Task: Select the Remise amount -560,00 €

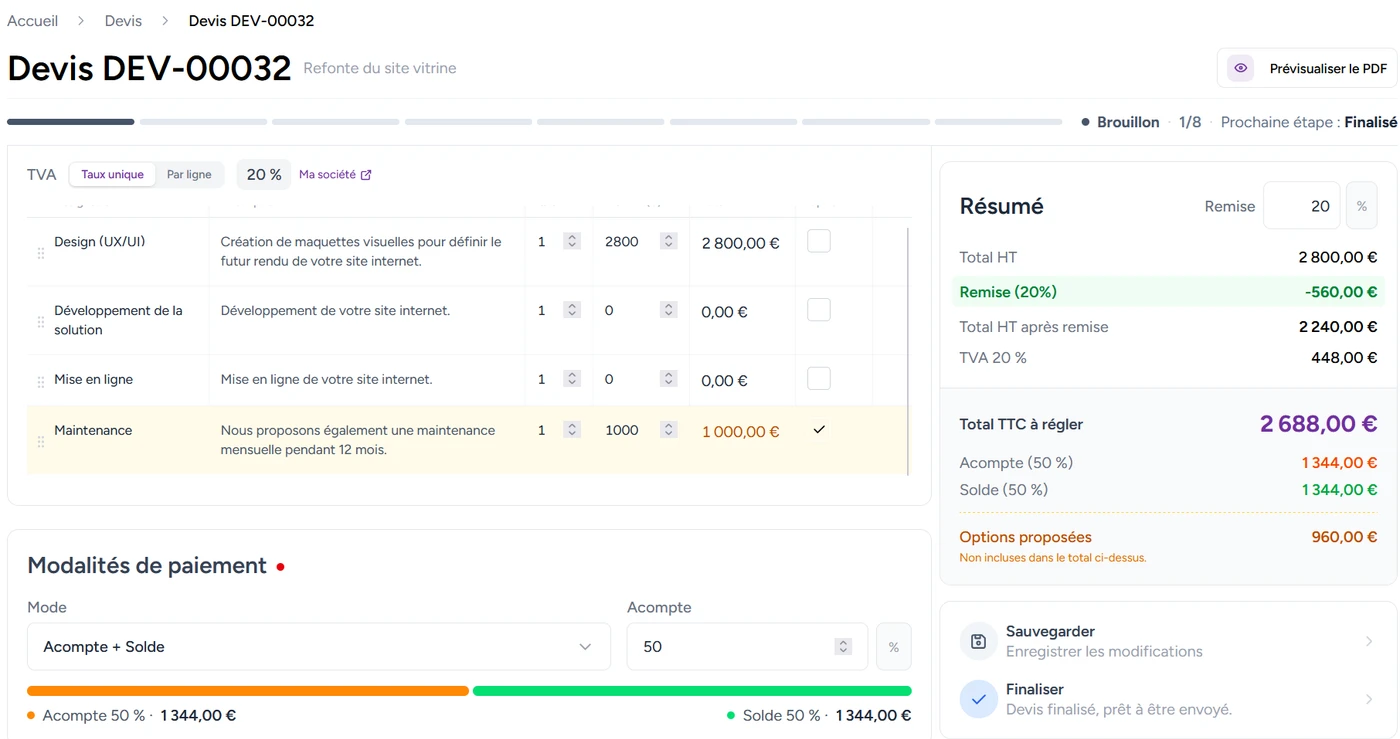Action: click(x=1341, y=292)
